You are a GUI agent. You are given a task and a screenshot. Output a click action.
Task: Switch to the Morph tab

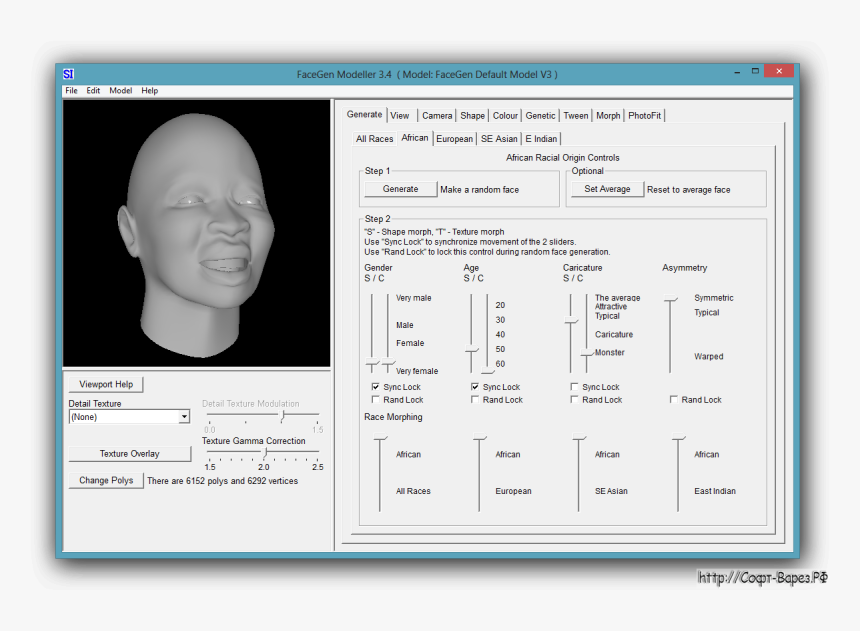pos(608,116)
